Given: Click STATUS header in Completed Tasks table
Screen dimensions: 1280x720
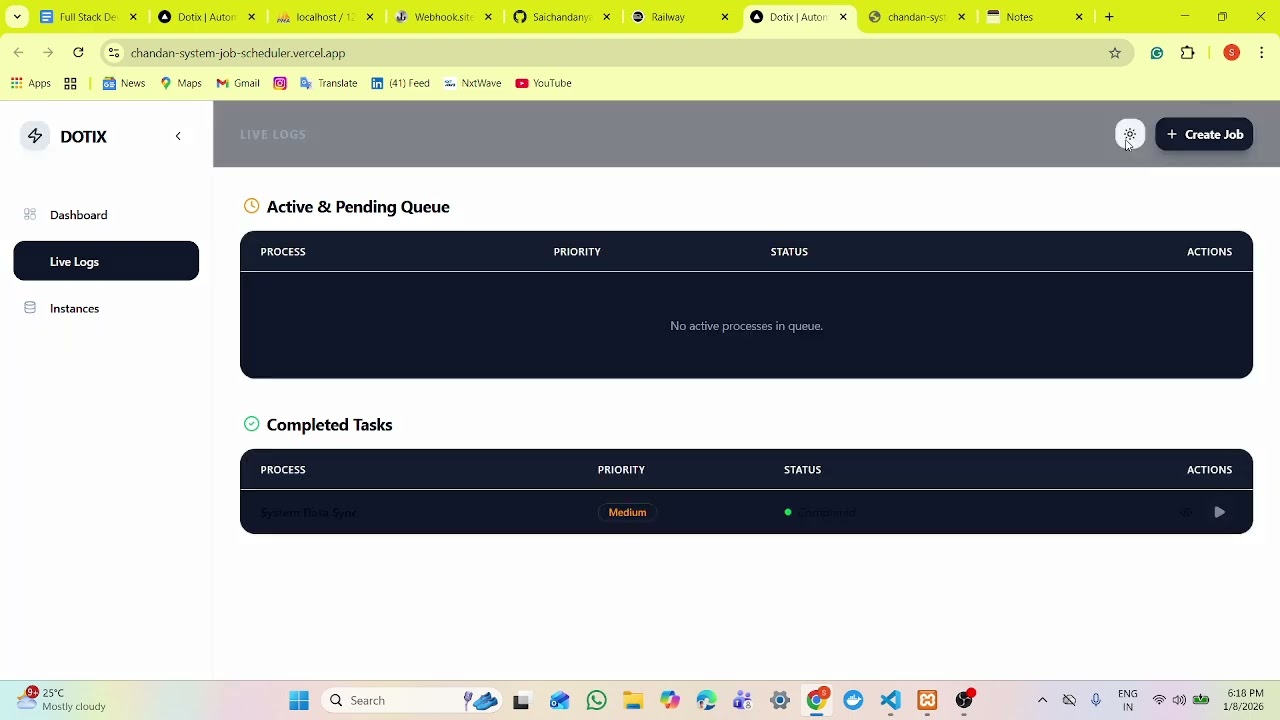Looking at the screenshot, I should click(x=802, y=470).
